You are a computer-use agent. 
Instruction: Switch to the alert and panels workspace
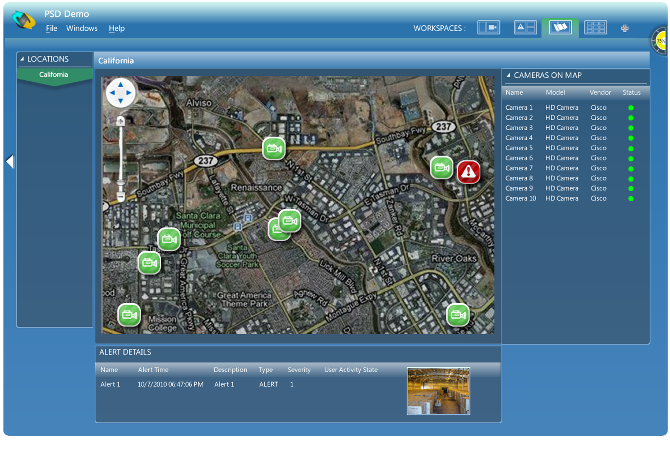[525, 28]
